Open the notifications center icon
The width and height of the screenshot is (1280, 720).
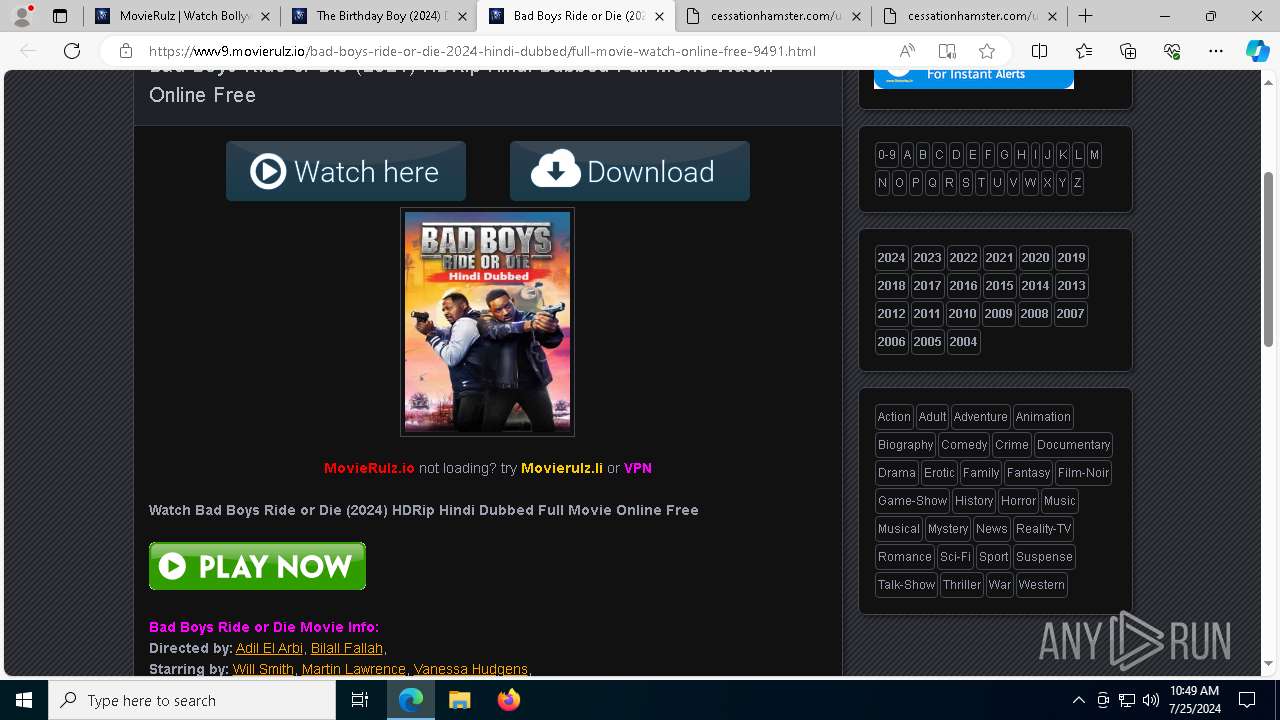(x=1247, y=700)
